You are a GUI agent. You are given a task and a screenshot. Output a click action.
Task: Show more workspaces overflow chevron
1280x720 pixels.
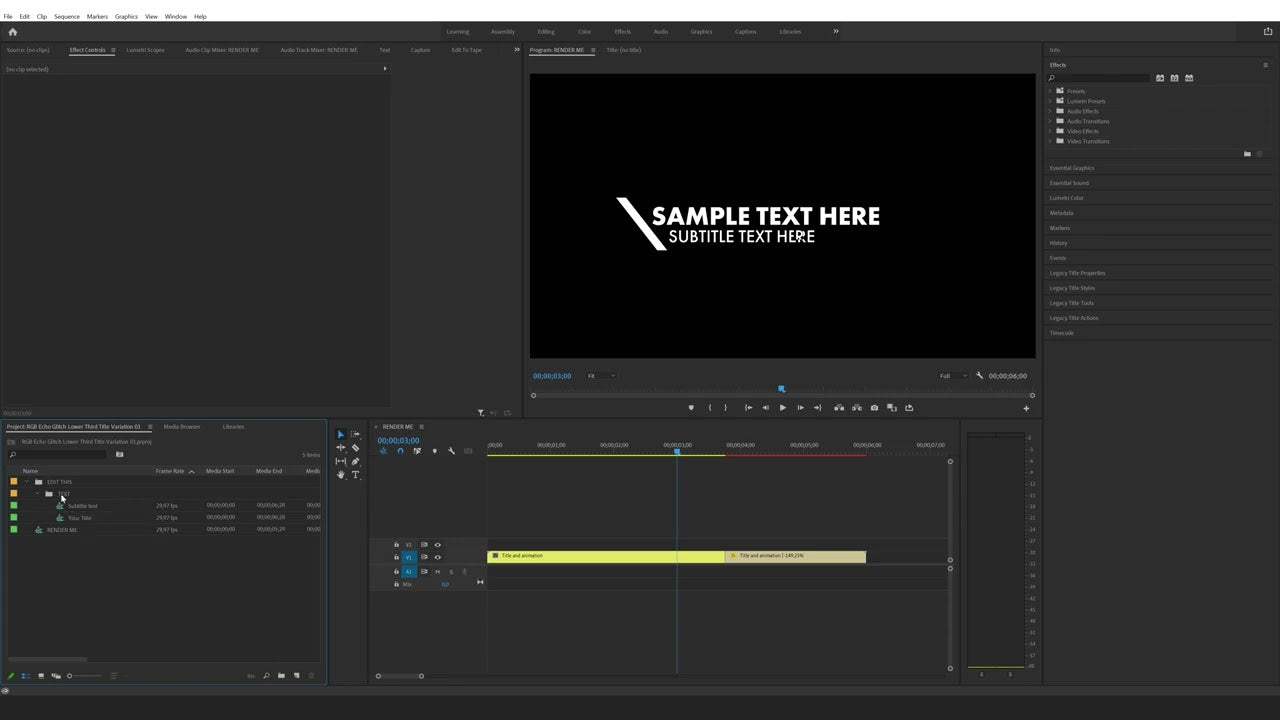click(836, 31)
